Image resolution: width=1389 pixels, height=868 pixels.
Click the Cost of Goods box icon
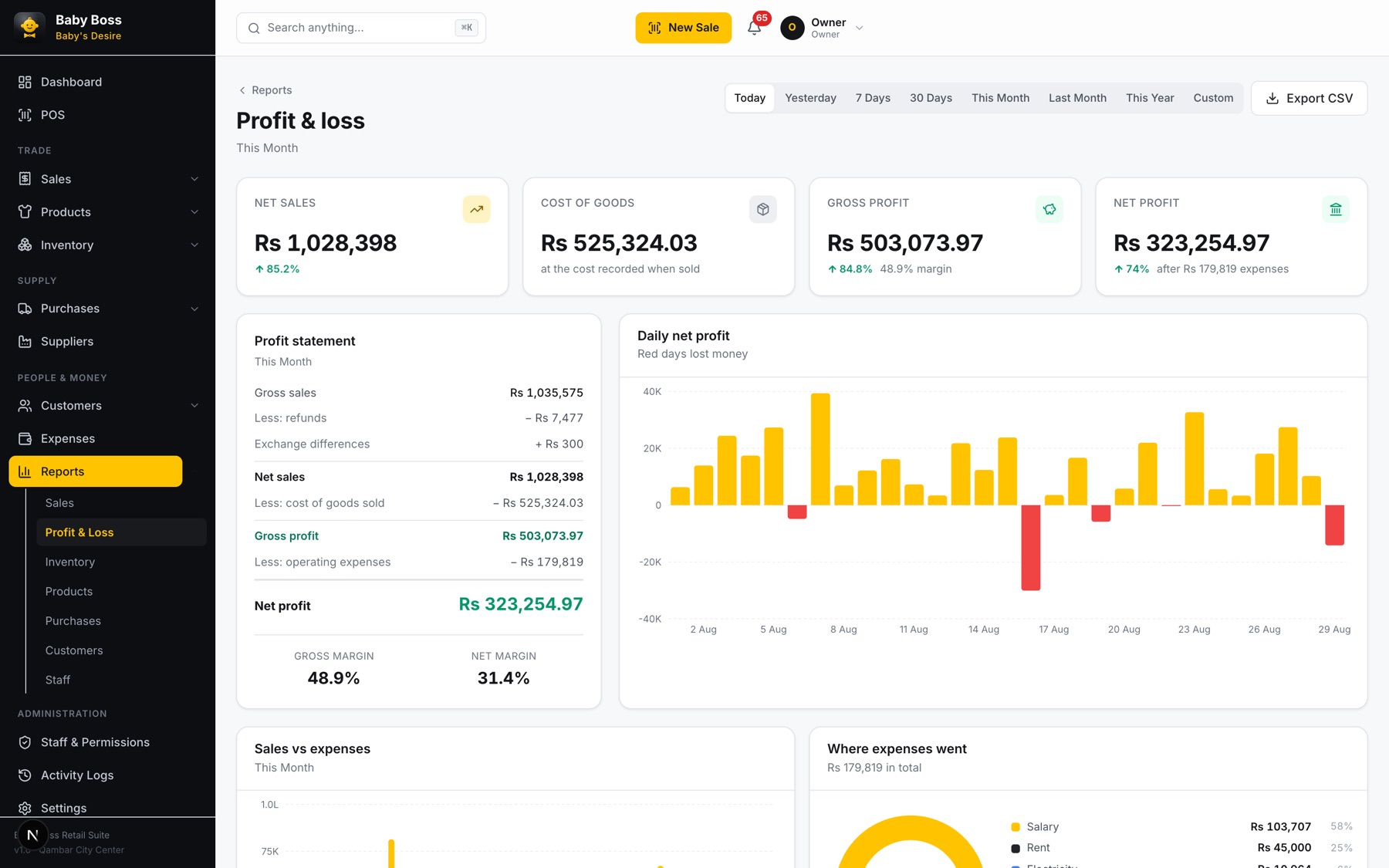(x=763, y=209)
